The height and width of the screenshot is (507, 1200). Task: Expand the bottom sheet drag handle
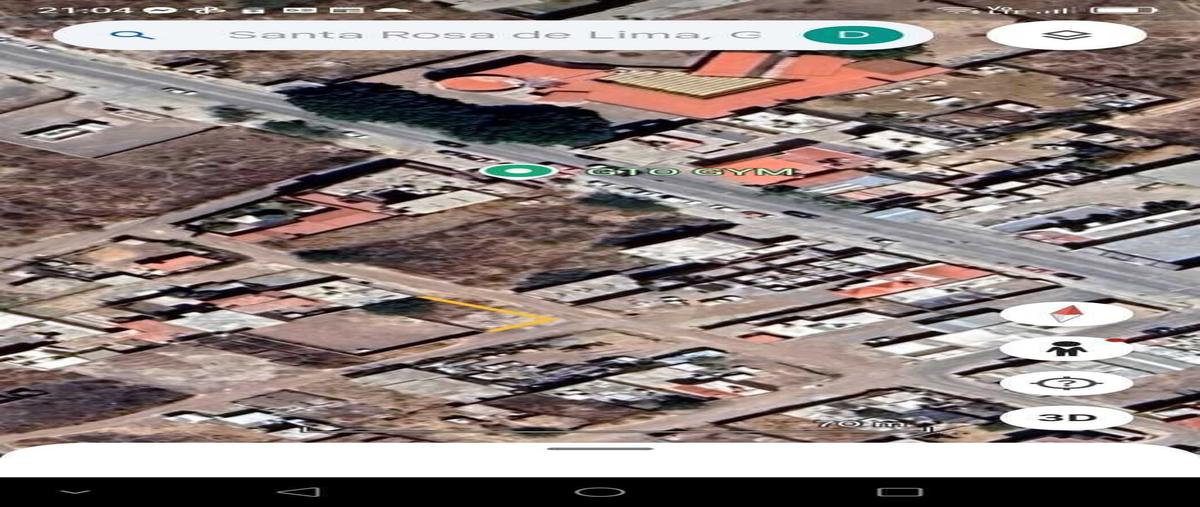pyautogui.click(x=600, y=449)
